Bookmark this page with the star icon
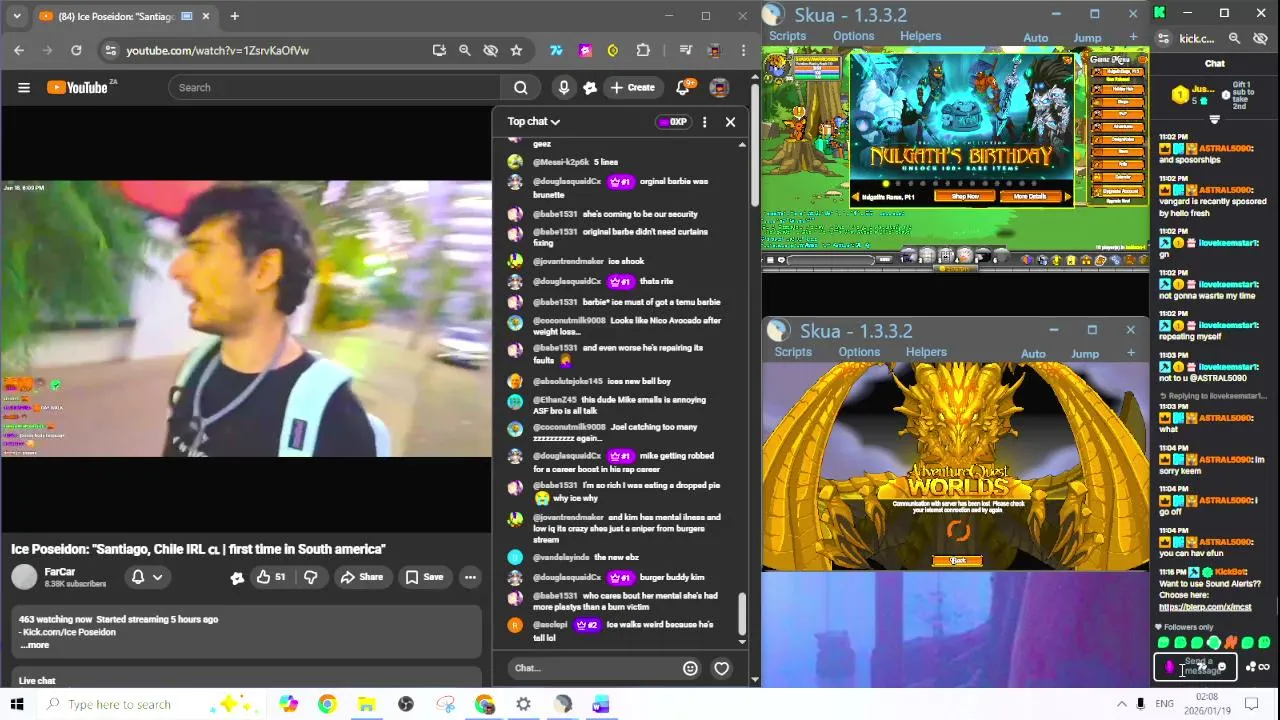This screenshot has width=1280, height=720. pyautogui.click(x=516, y=50)
